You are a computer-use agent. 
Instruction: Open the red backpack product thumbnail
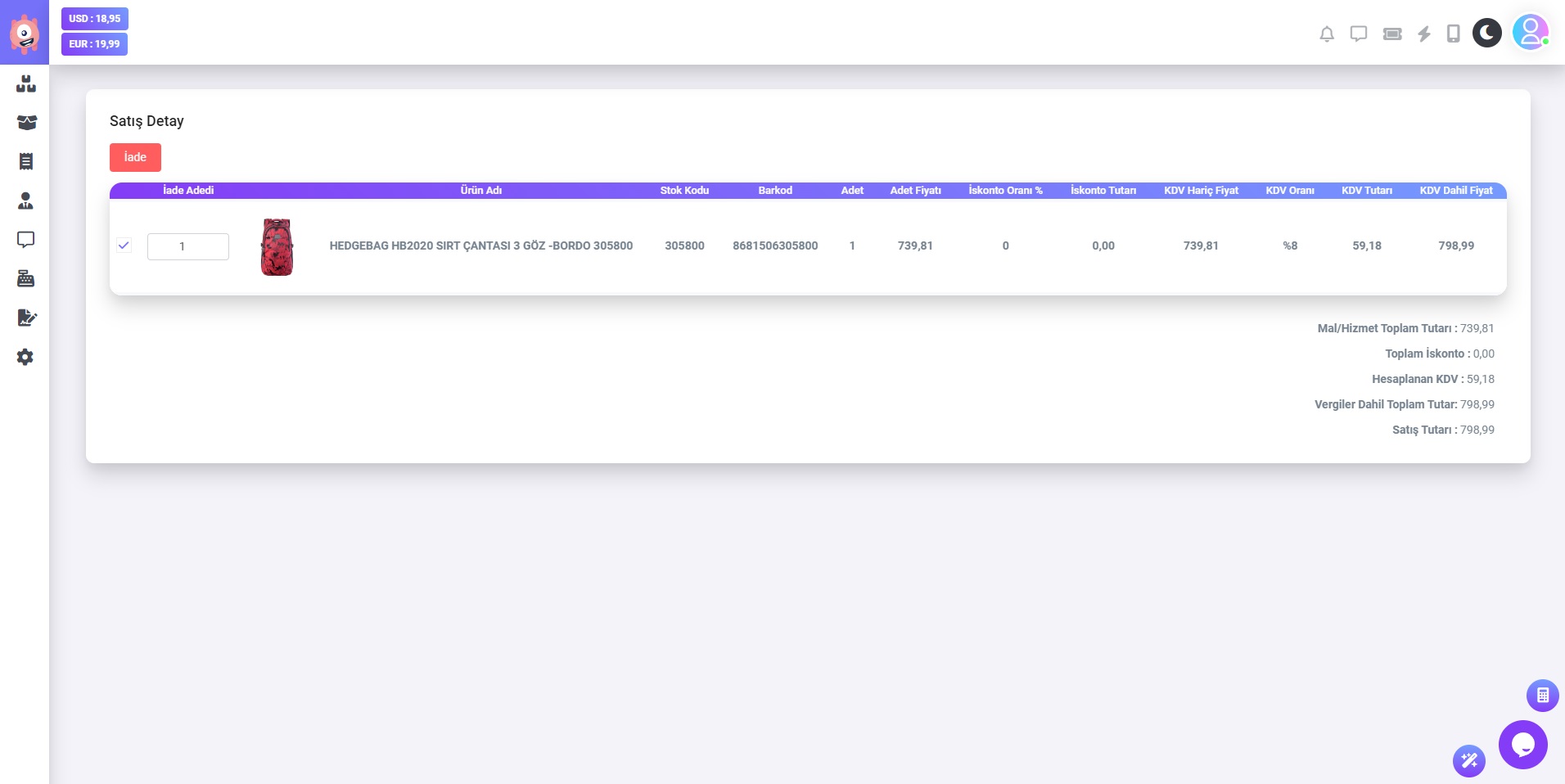277,246
